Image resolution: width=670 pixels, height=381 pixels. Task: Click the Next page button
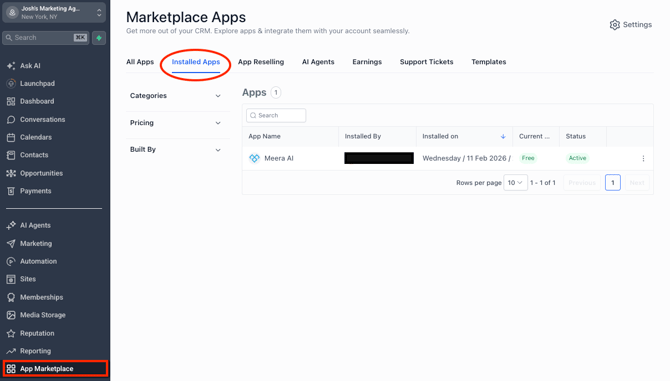click(x=637, y=183)
